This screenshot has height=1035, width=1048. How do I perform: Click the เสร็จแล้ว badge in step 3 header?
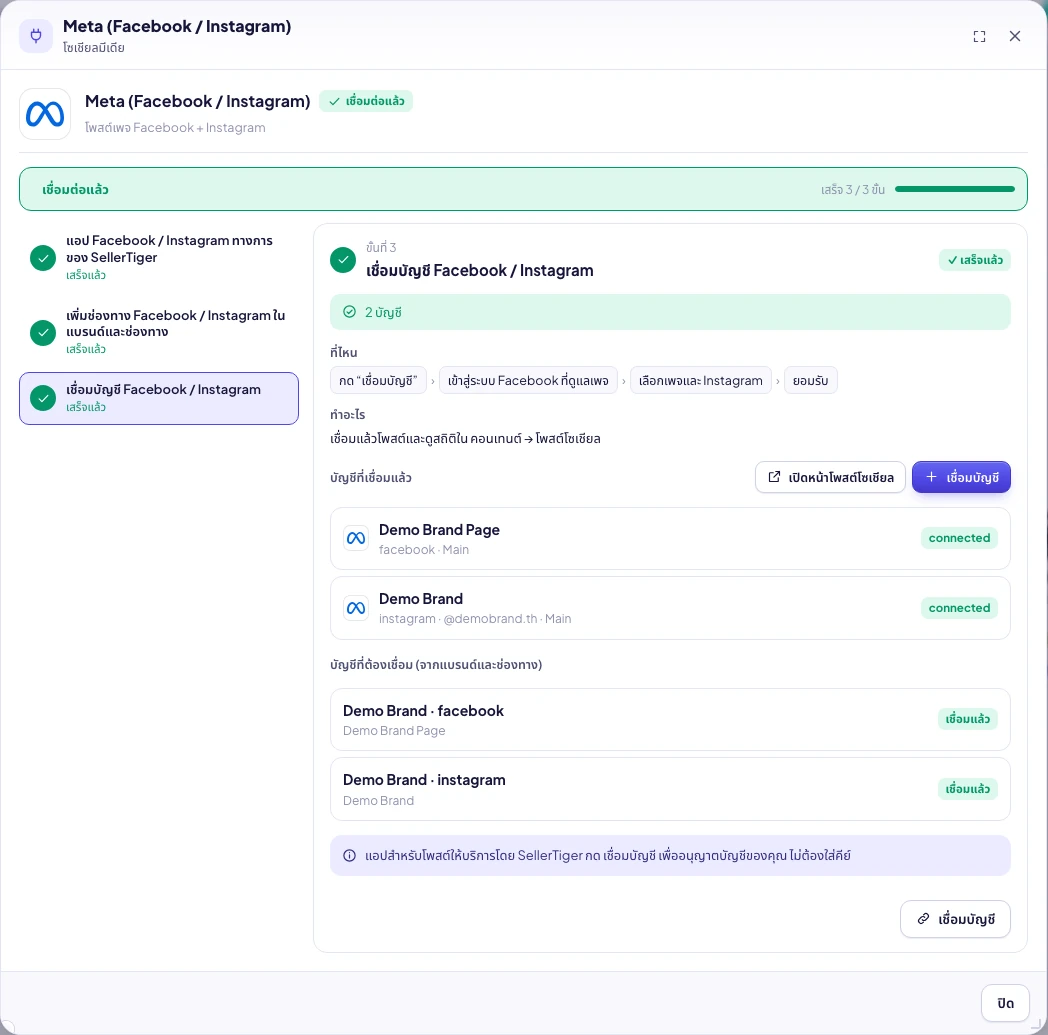tap(975, 260)
